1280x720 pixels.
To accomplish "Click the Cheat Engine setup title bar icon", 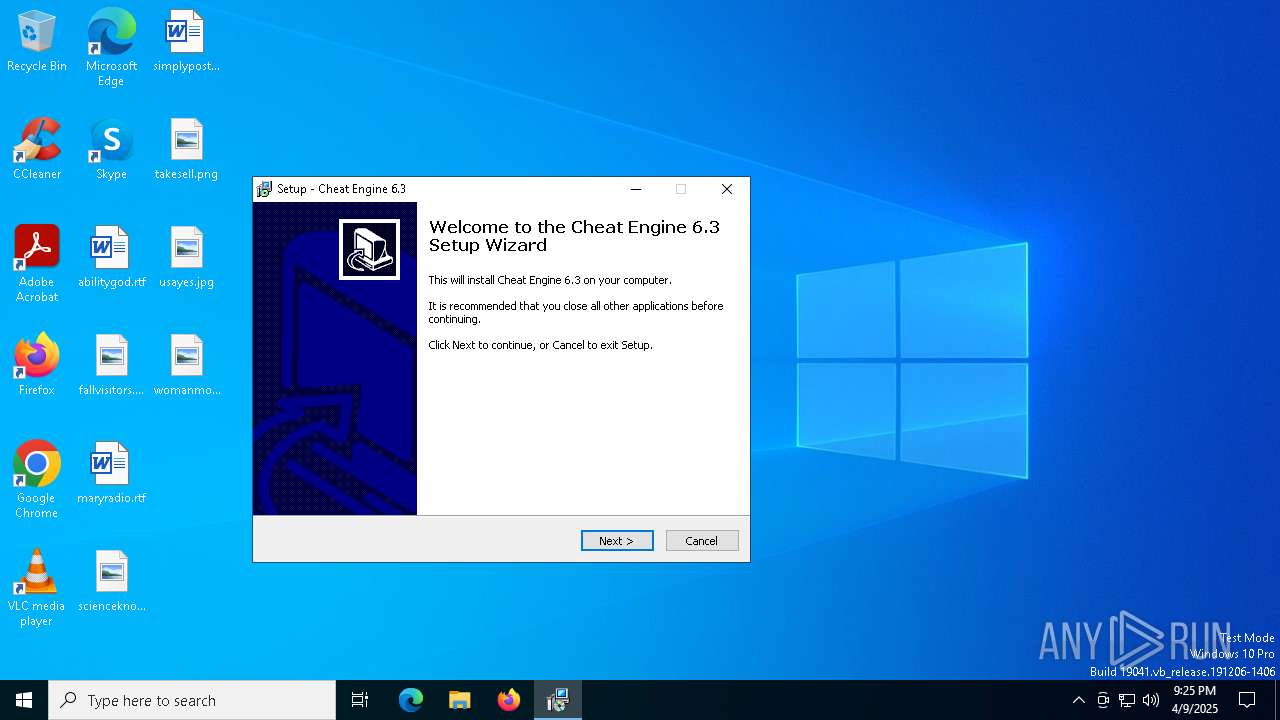I will click(x=264, y=189).
